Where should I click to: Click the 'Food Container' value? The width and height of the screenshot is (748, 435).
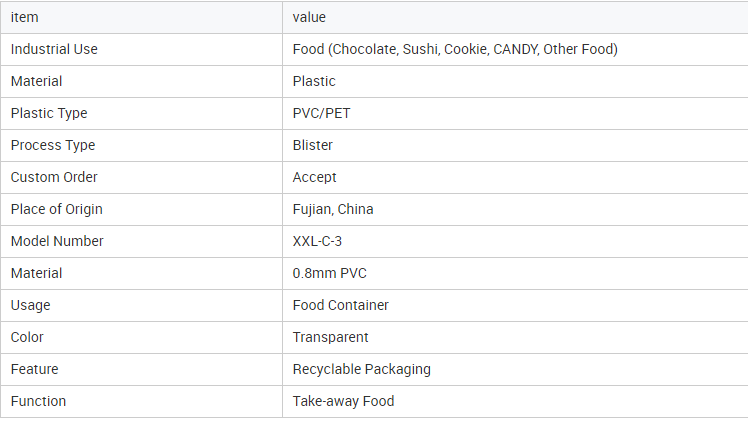point(341,305)
